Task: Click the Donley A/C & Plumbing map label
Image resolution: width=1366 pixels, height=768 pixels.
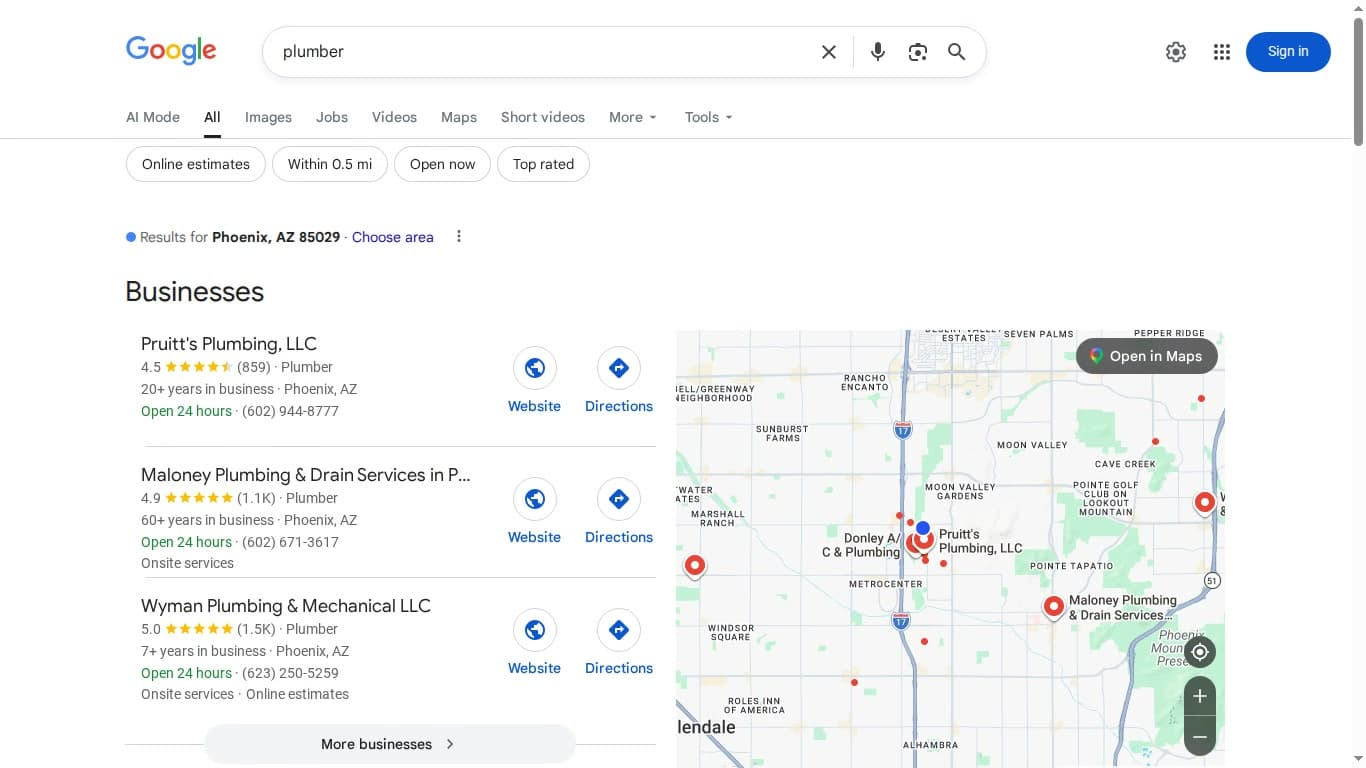Action: coord(861,545)
